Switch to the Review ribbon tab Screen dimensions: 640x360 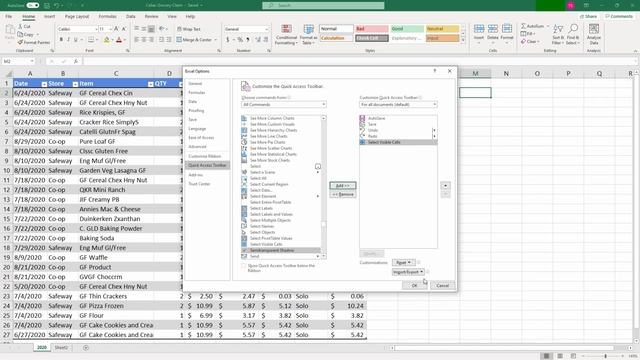click(151, 16)
